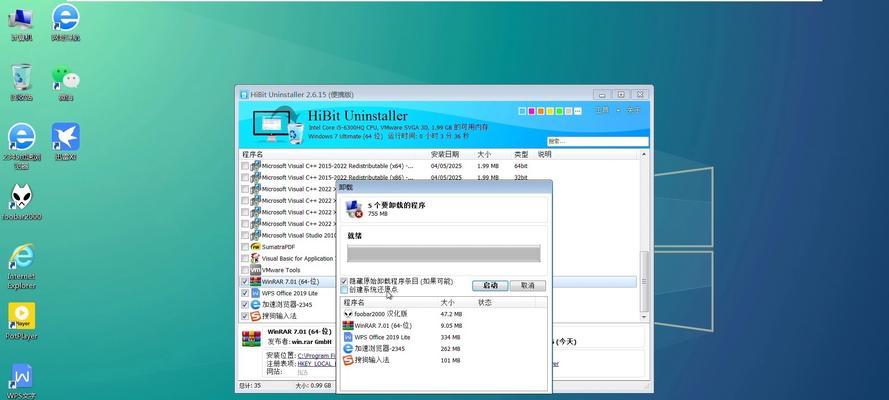The height and width of the screenshot is (400, 889).
Task: Choose the orange theme swatch
Action: tap(541, 111)
